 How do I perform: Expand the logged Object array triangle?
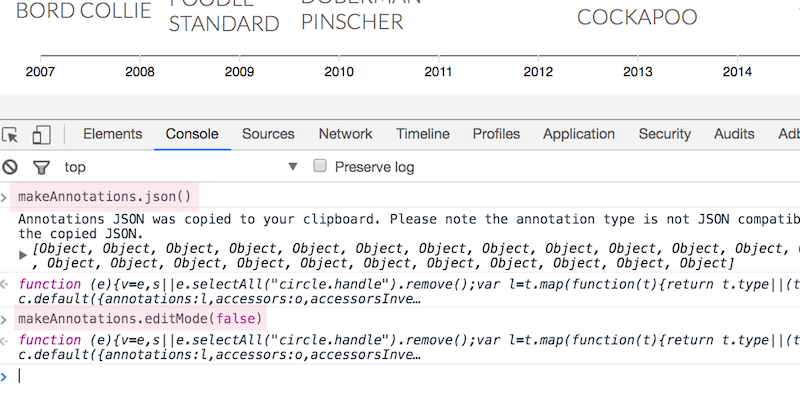(23, 255)
